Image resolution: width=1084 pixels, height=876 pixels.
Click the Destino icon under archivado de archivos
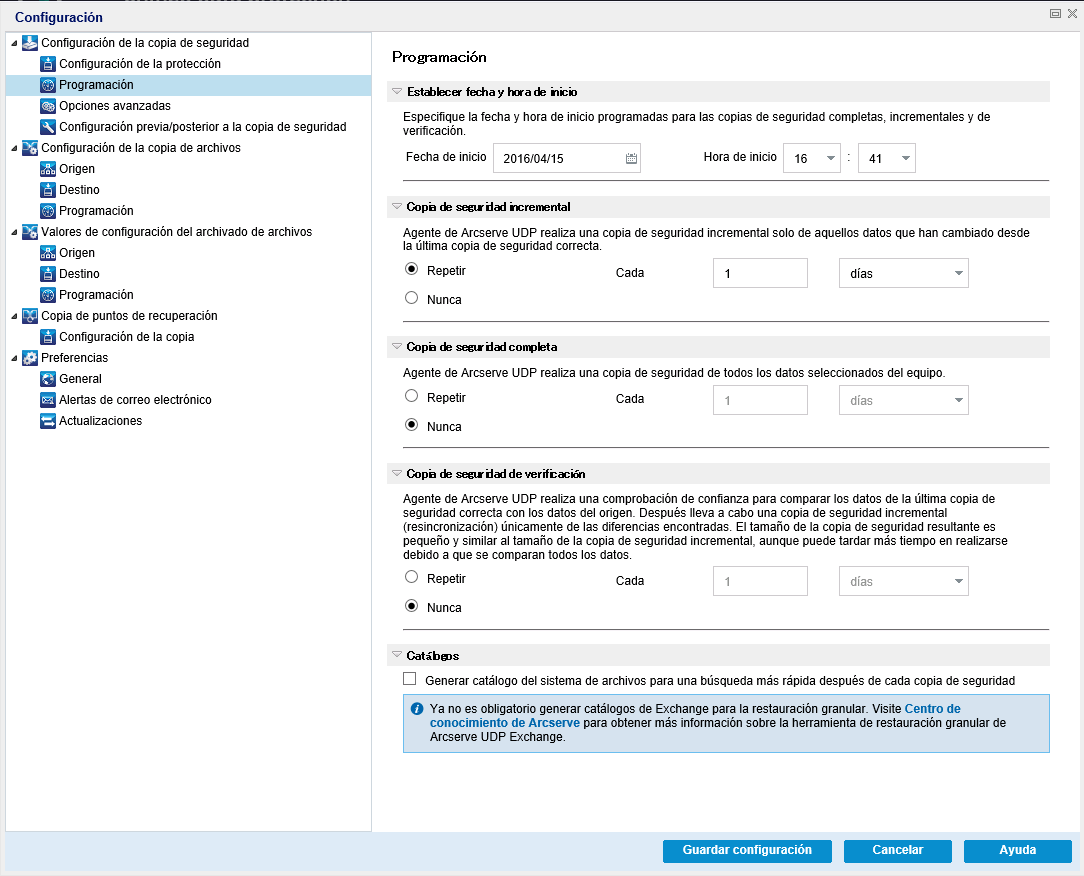click(x=48, y=274)
